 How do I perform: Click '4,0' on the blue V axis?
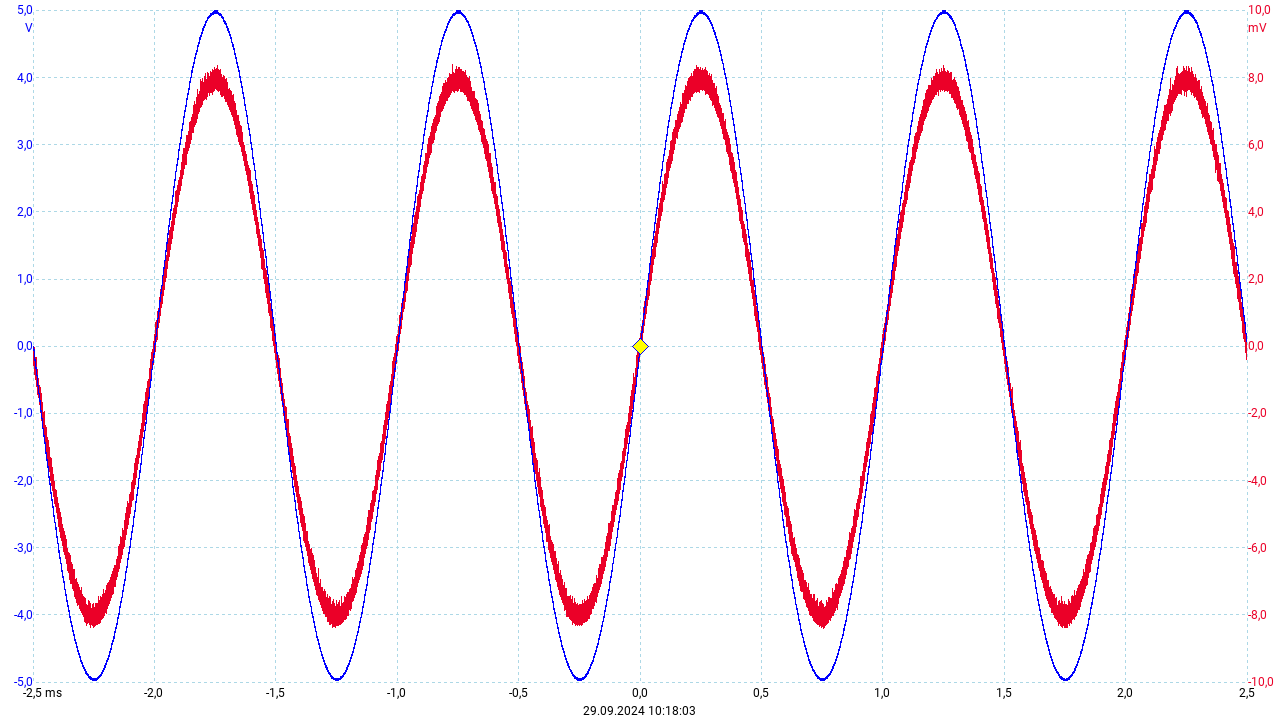pyautogui.click(x=25, y=78)
